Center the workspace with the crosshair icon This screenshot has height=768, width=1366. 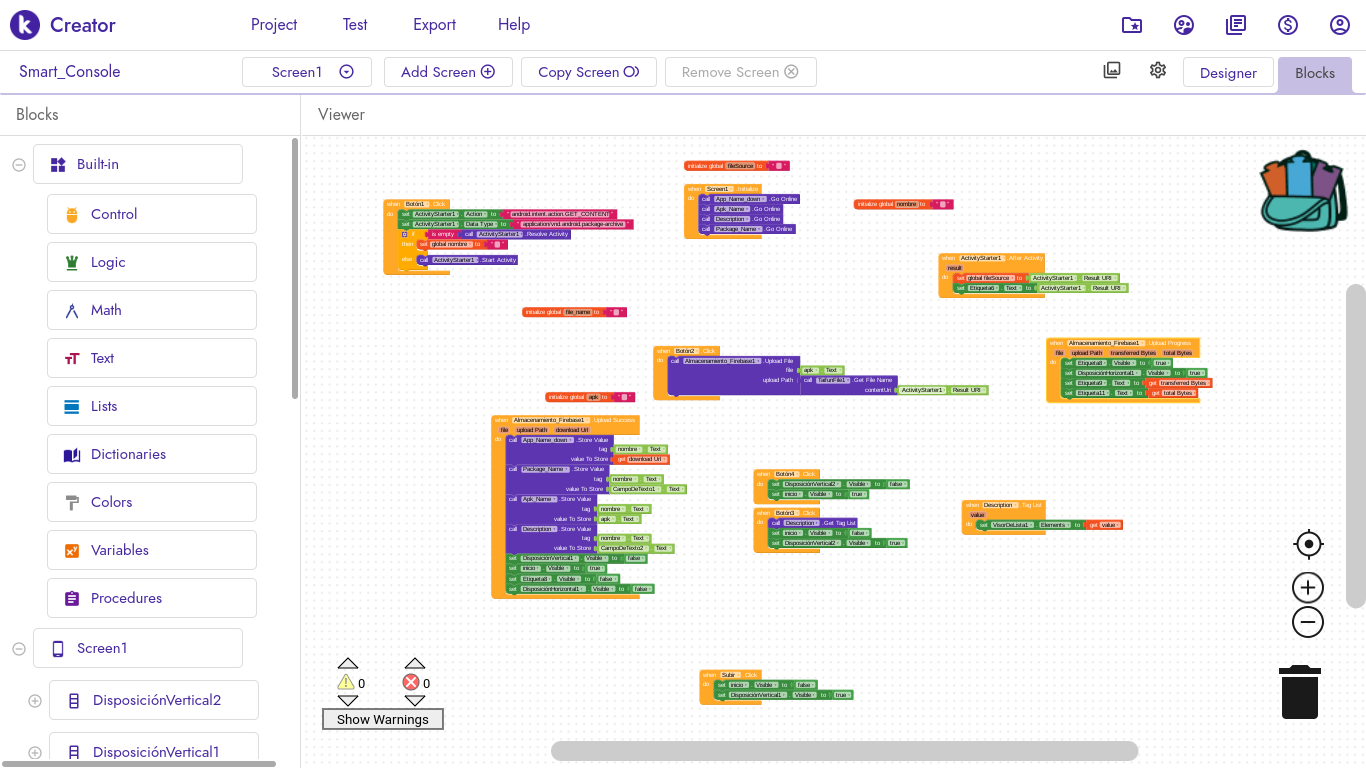tap(1308, 544)
